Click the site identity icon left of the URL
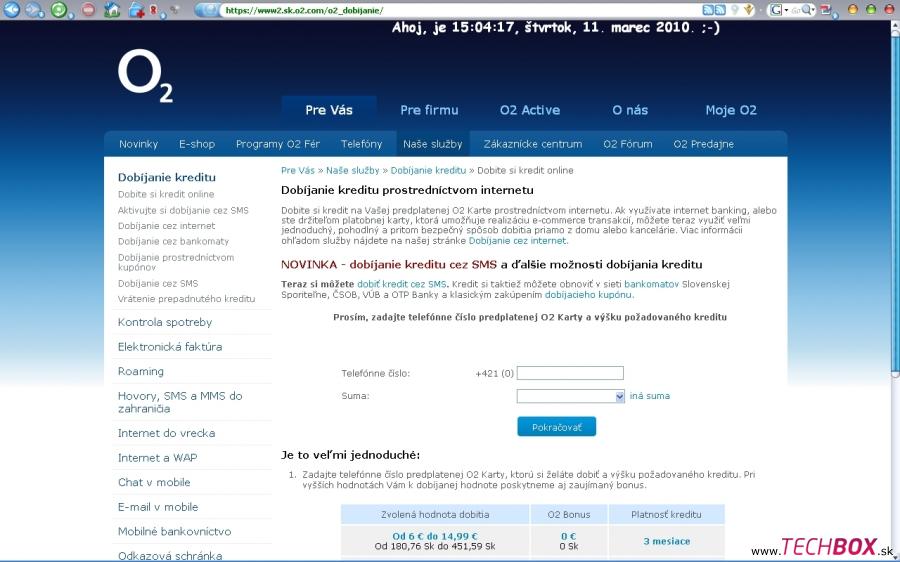Image resolution: width=900 pixels, height=562 pixels. tap(207, 10)
